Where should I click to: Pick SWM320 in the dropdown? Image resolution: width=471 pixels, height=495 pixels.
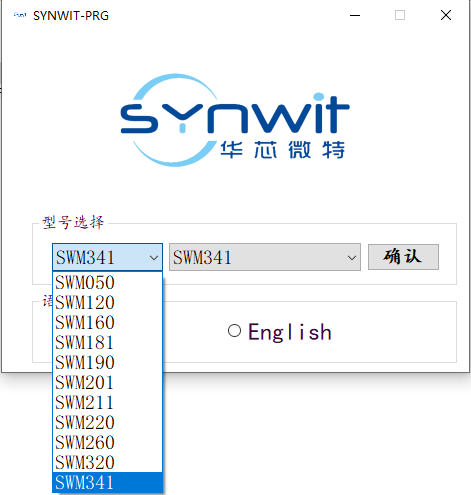click(x=107, y=462)
